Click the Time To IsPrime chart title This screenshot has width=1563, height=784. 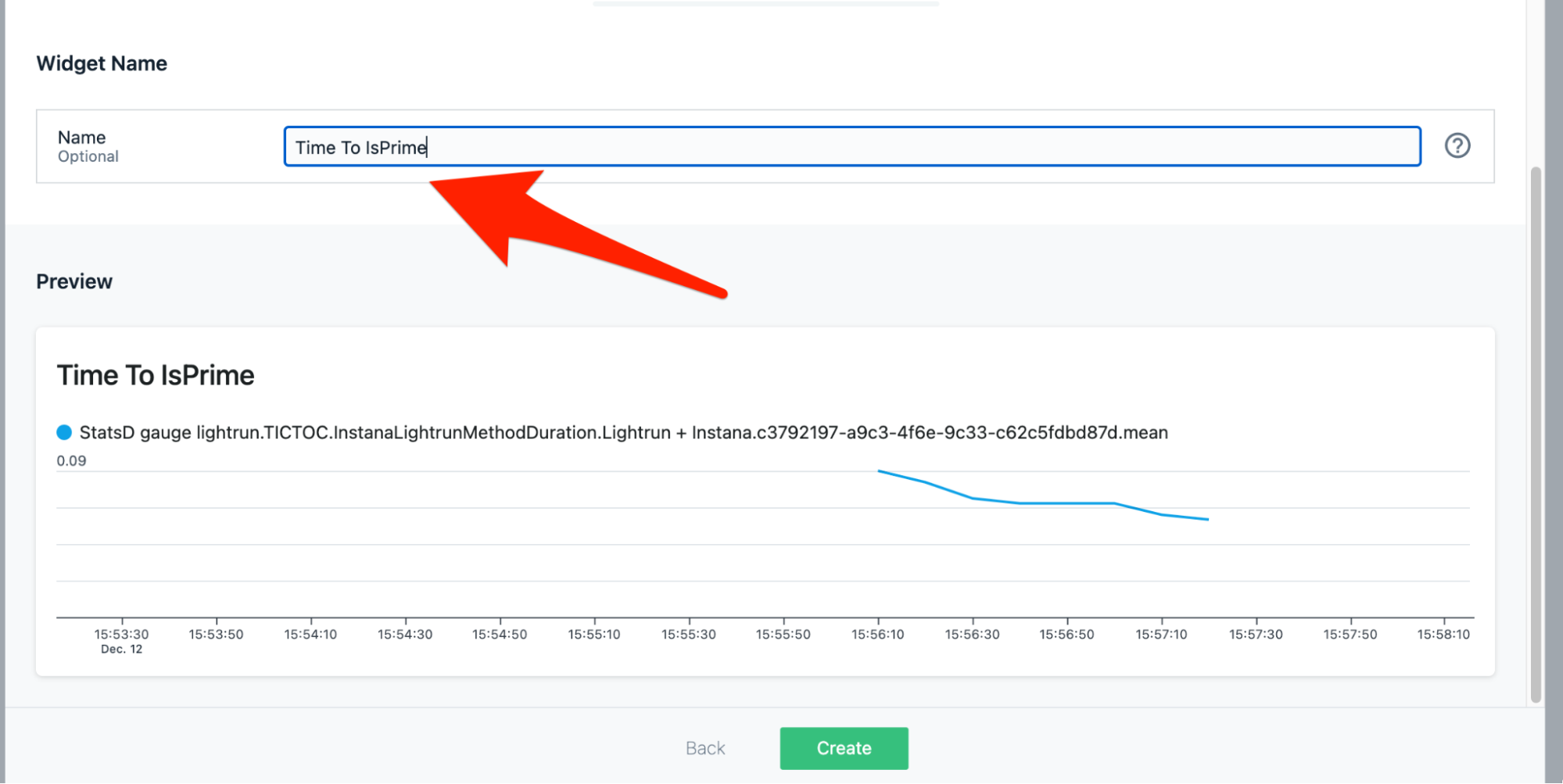click(156, 375)
